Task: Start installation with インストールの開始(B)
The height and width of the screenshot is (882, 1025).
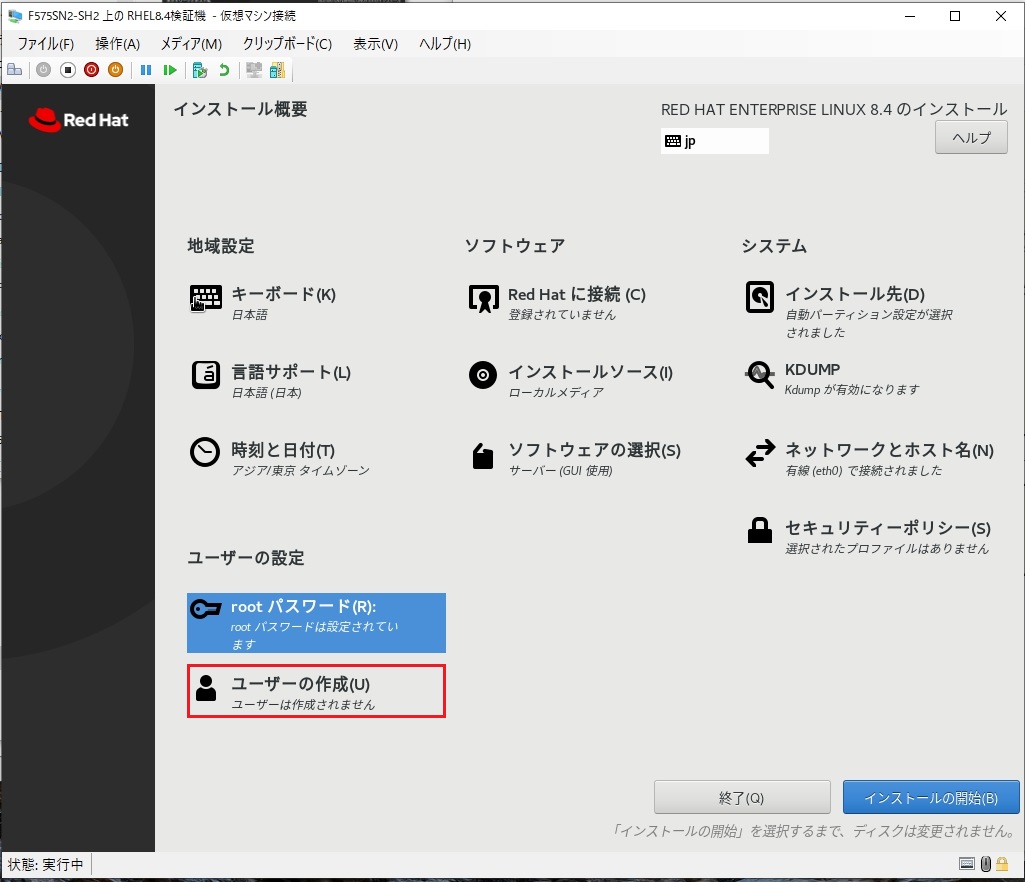Action: (x=932, y=798)
